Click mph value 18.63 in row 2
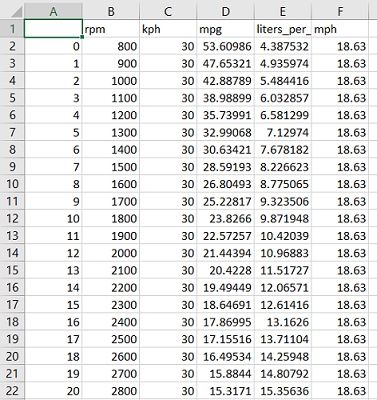Viewport: 377px width, 400px height. tap(340, 46)
